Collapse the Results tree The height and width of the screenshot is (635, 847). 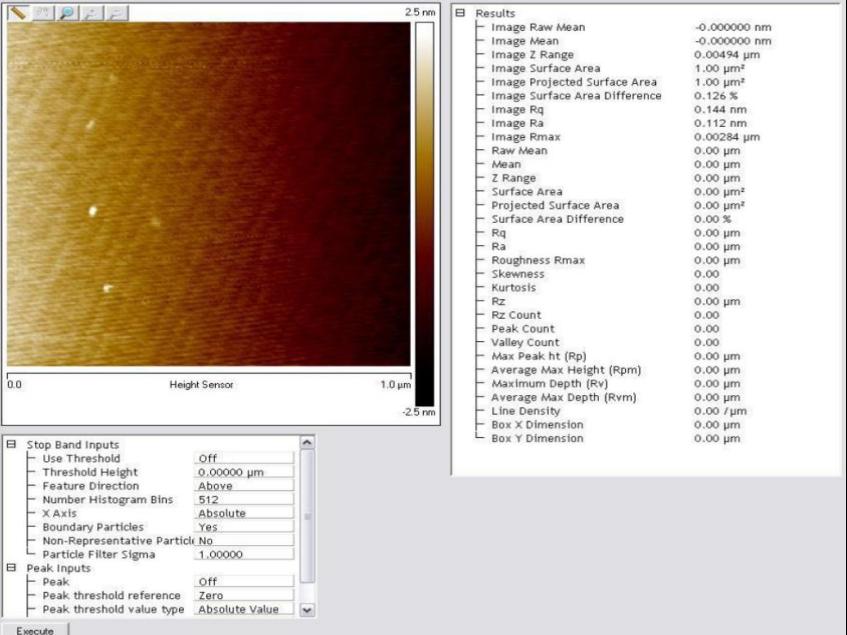(x=460, y=13)
